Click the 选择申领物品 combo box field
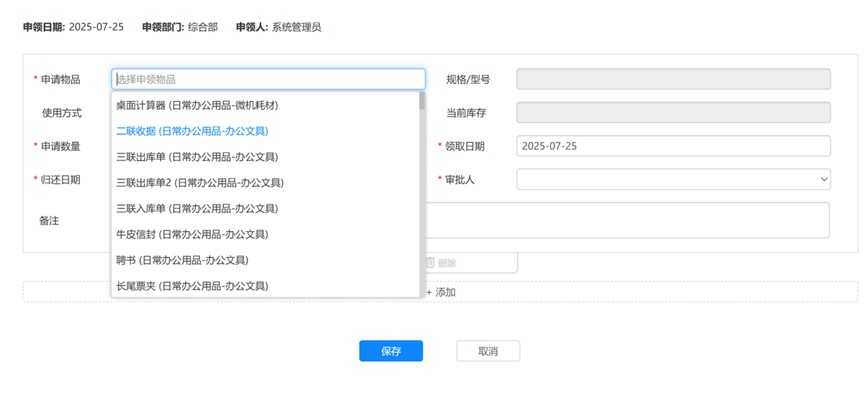864x412 pixels. (268, 79)
